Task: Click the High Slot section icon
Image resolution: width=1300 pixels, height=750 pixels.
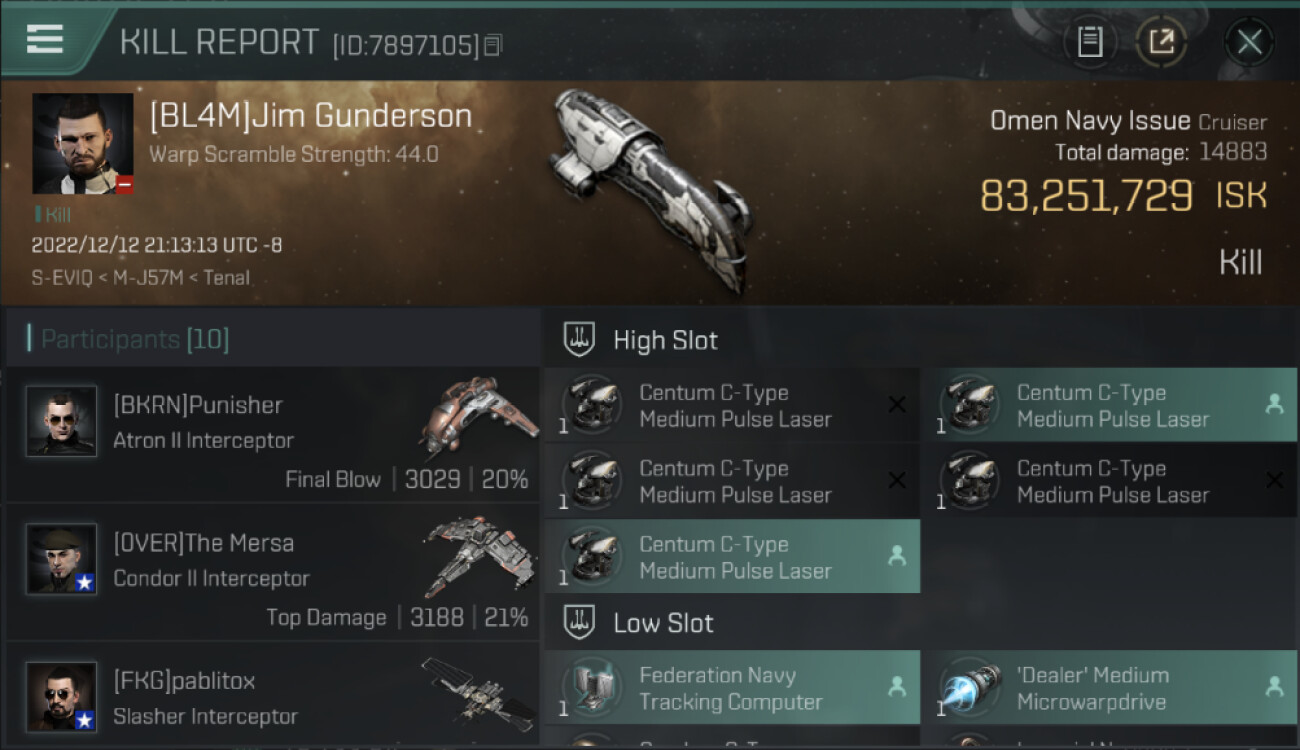Action: point(580,339)
